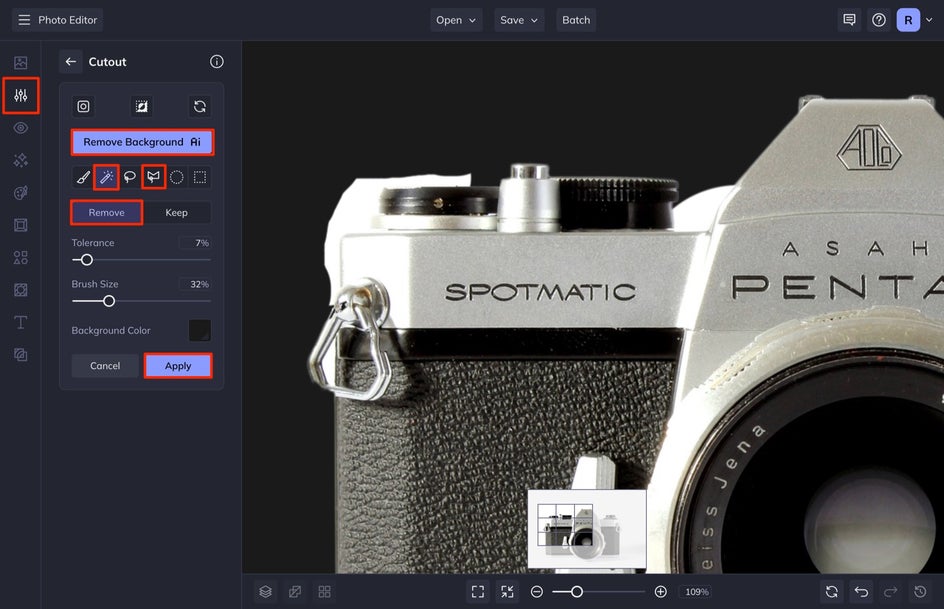Open the help question mark icon

(879, 20)
